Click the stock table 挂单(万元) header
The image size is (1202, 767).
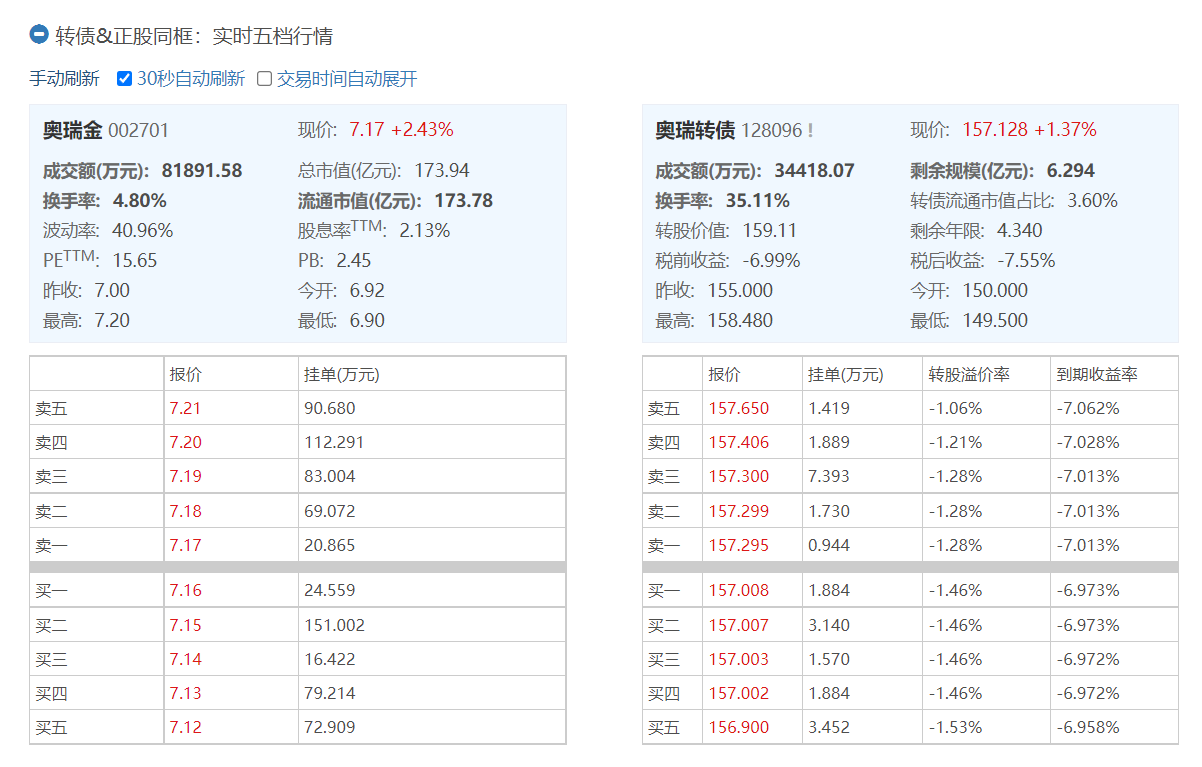tap(342, 374)
